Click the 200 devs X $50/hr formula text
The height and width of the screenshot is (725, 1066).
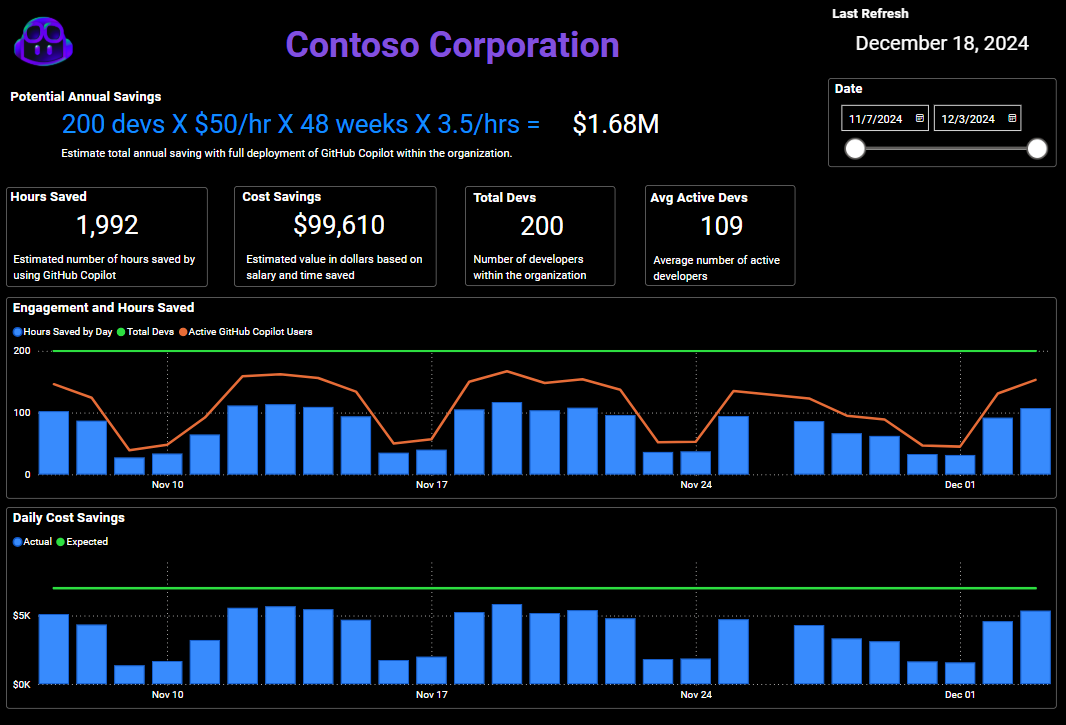click(300, 124)
